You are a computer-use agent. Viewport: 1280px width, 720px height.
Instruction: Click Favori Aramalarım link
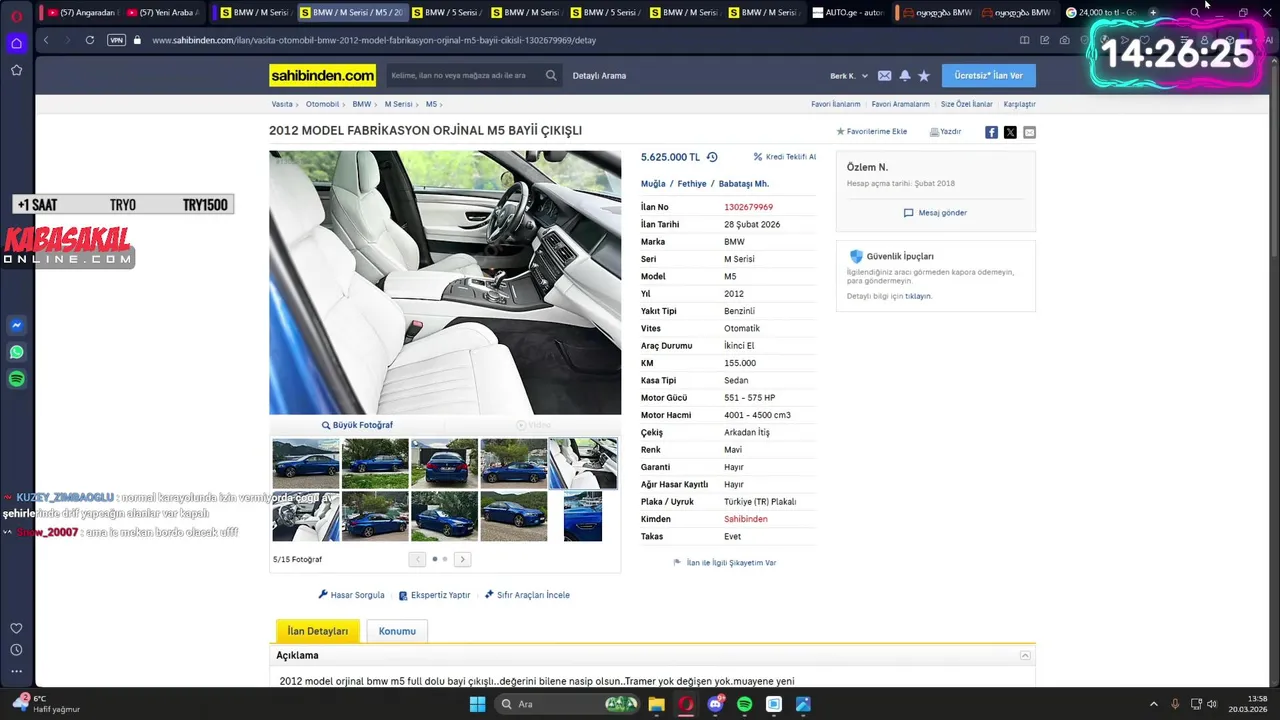tap(900, 104)
